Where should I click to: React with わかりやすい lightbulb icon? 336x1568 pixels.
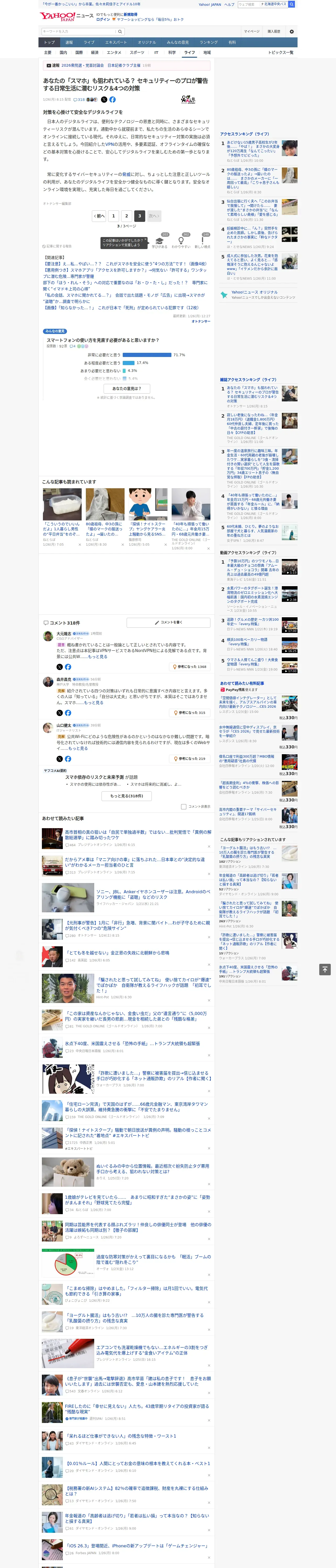coord(181,240)
